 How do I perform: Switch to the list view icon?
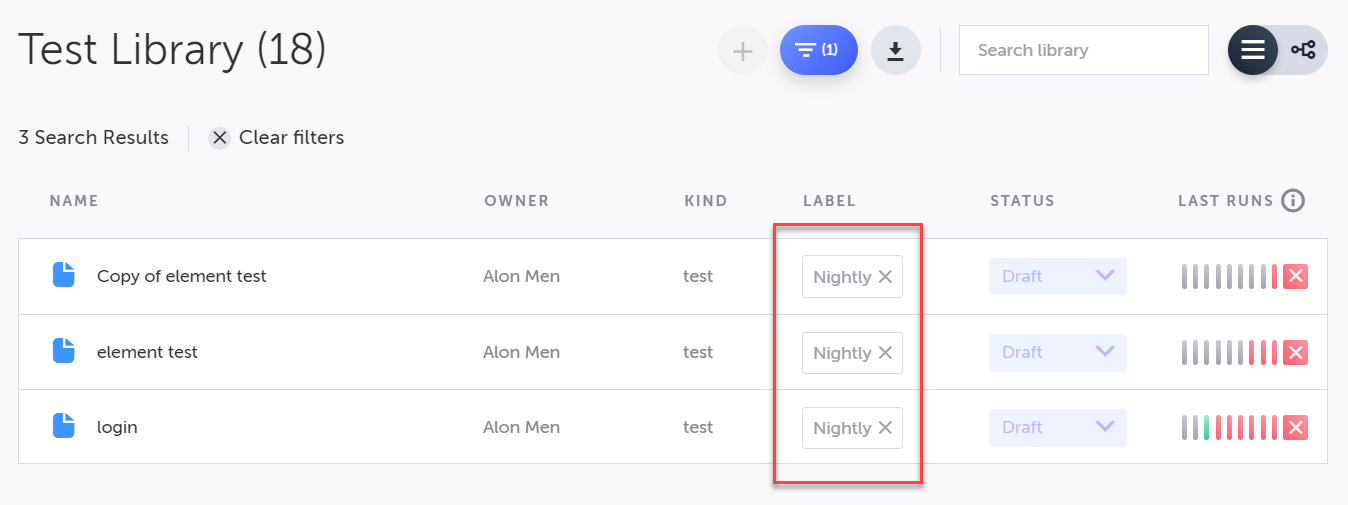1253,50
